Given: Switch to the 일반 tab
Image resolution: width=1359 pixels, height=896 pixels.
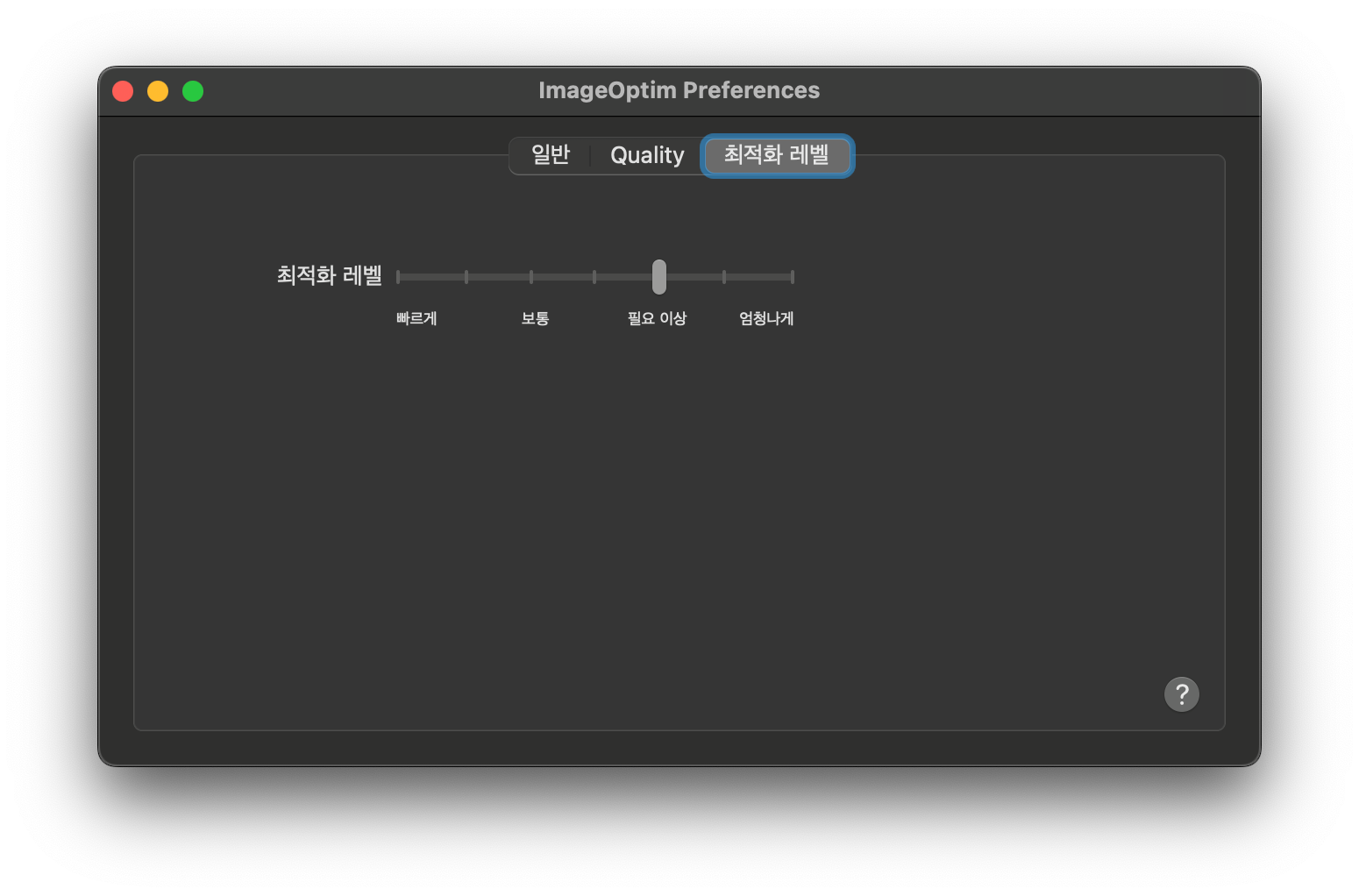Looking at the screenshot, I should click(x=551, y=155).
